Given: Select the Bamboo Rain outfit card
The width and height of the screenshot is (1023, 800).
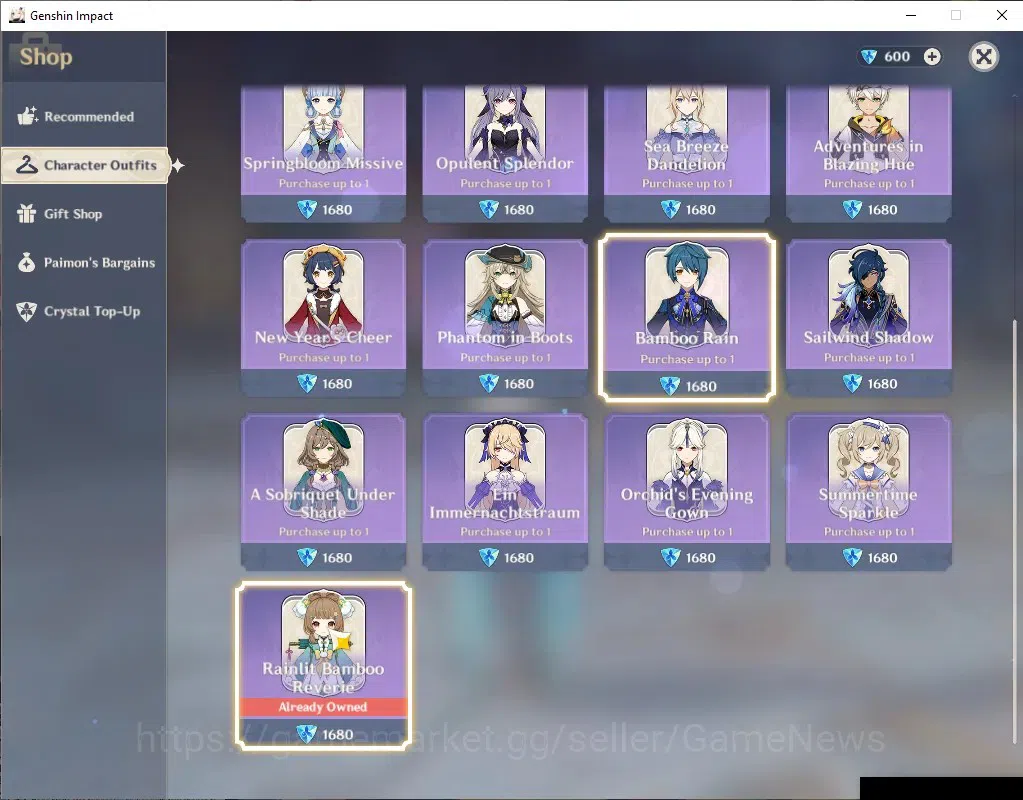Looking at the screenshot, I should 687,317.
